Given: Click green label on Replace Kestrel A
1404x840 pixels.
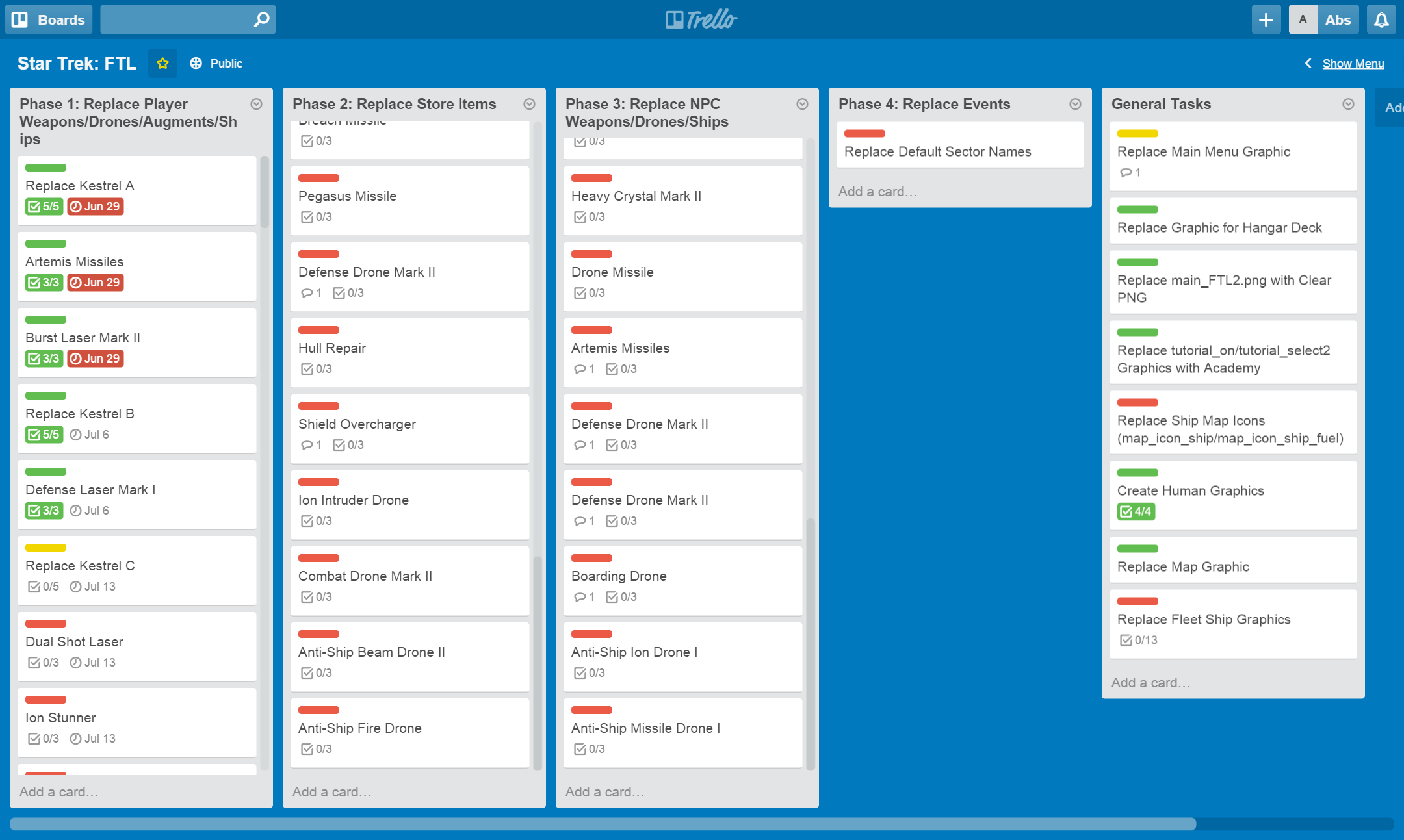Looking at the screenshot, I should (45, 168).
